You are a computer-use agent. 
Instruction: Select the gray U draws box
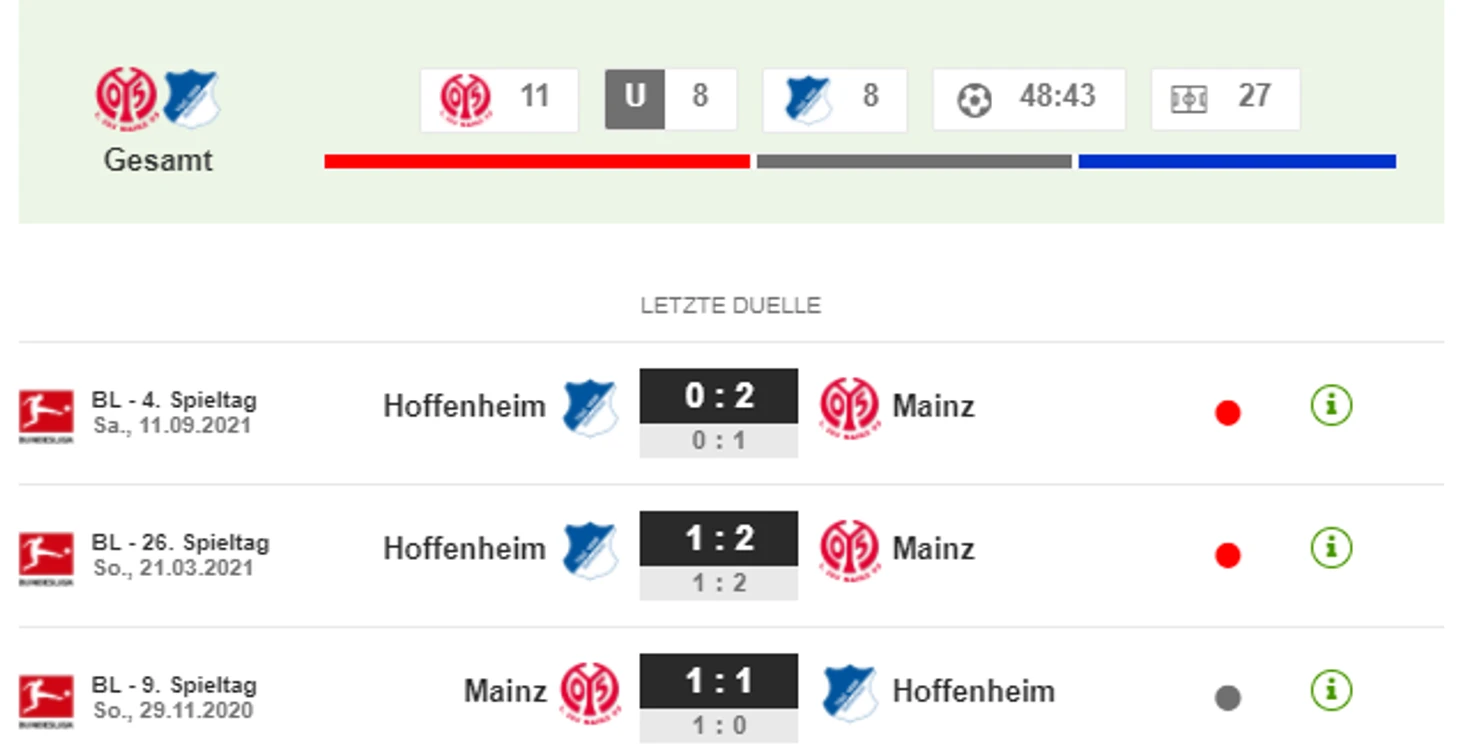tap(634, 98)
